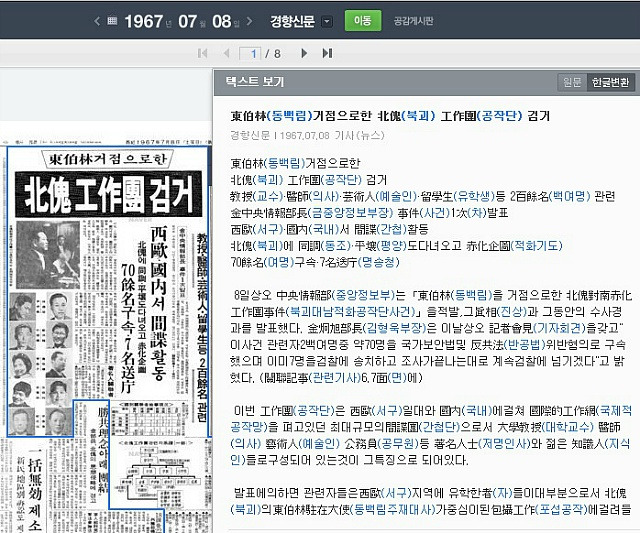Select the year 1967 in date bar
This screenshot has height=533, width=640.
tap(144, 21)
